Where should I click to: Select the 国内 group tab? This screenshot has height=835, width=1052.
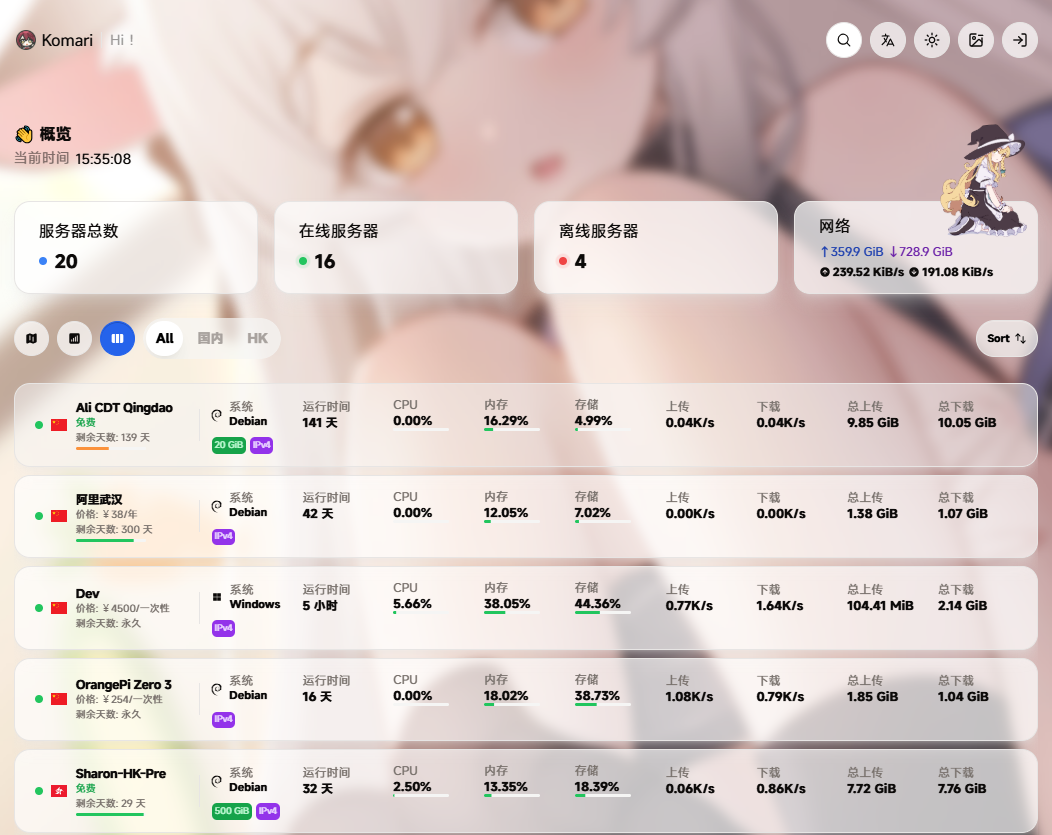click(210, 339)
